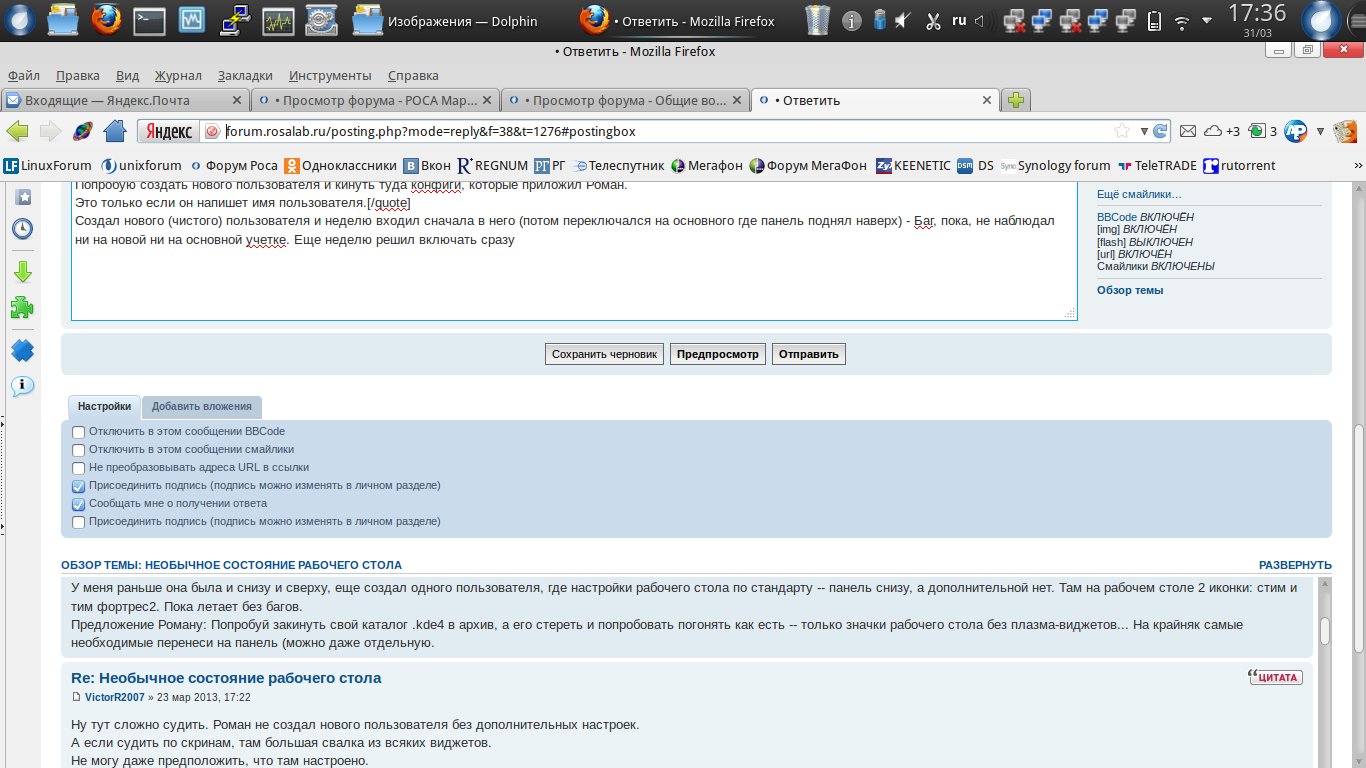Switch to the 'Входящие — Яндекс.Почта' tab
The height and width of the screenshot is (768, 1366).
click(125, 100)
